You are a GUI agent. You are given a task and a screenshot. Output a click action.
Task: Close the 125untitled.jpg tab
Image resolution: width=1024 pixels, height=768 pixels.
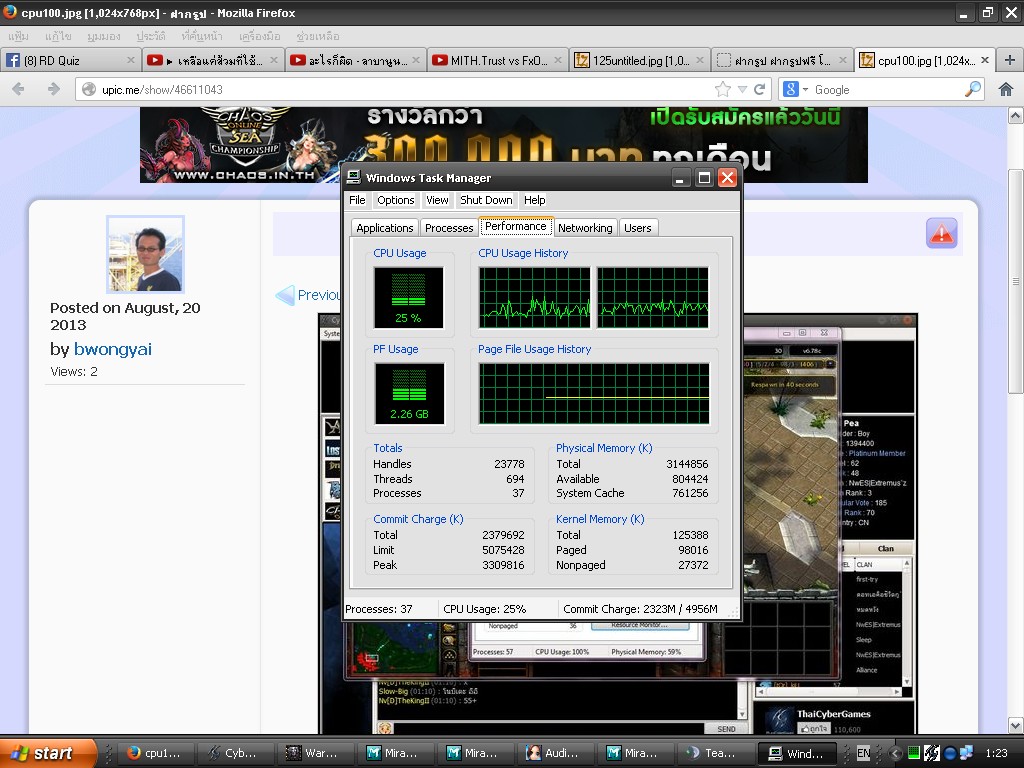(x=700, y=60)
